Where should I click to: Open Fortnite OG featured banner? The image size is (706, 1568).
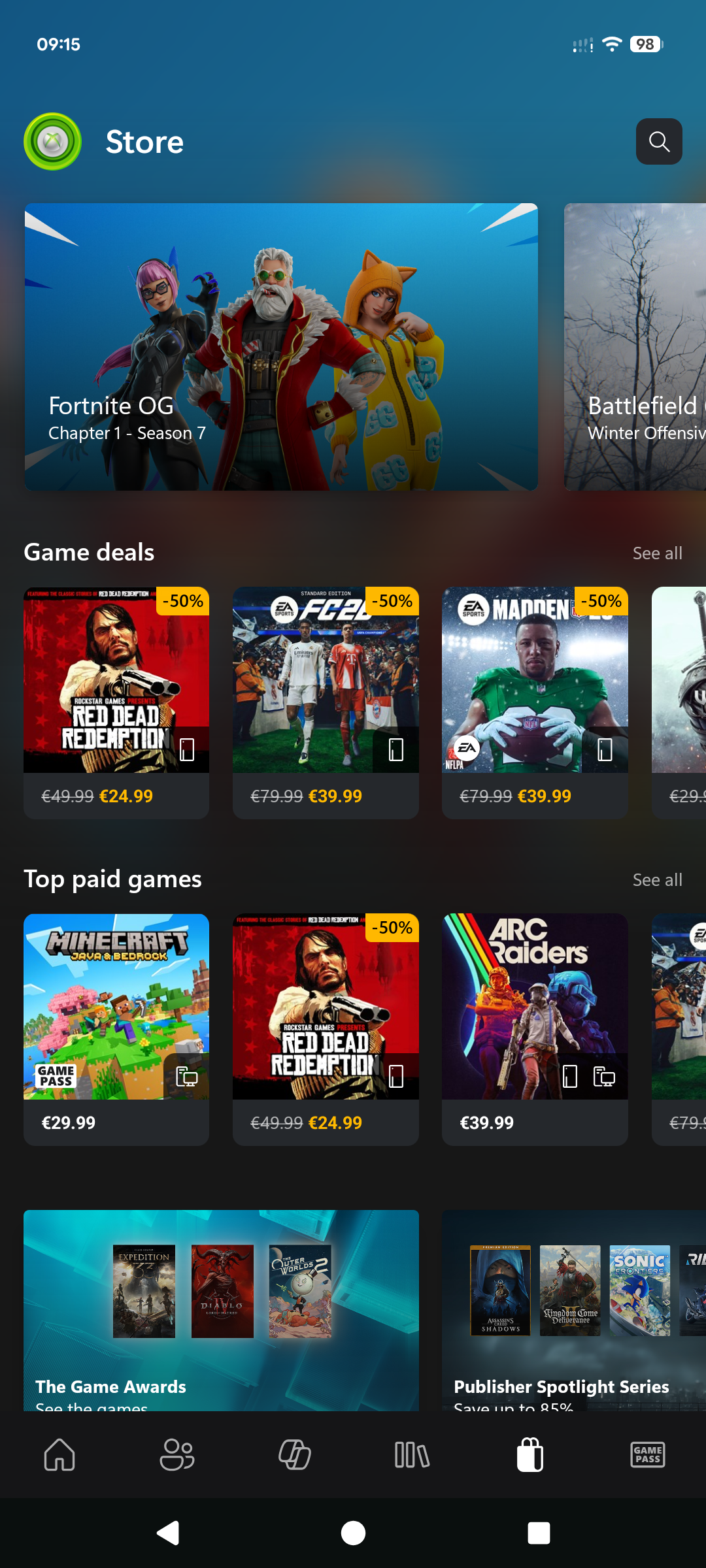tap(281, 347)
